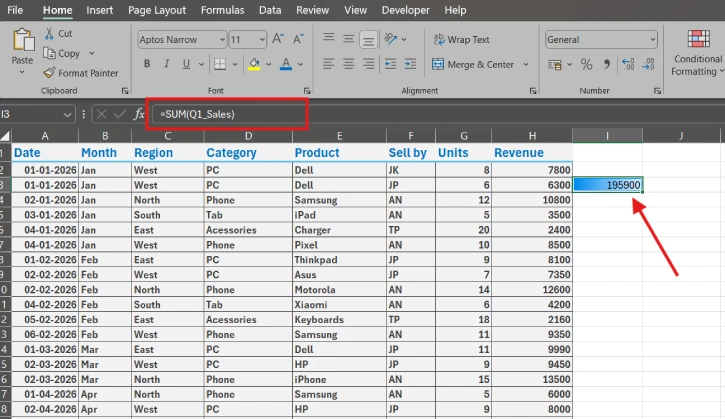The image size is (725, 419).
Task: Select column H header
Action: click(532, 136)
